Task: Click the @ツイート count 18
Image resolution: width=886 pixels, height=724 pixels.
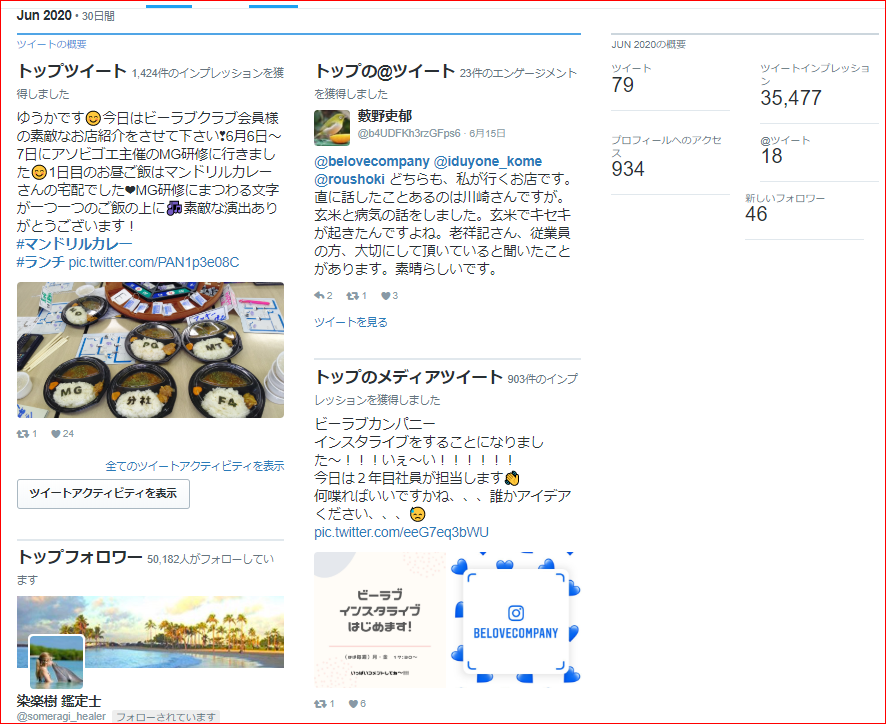Action: (771, 156)
